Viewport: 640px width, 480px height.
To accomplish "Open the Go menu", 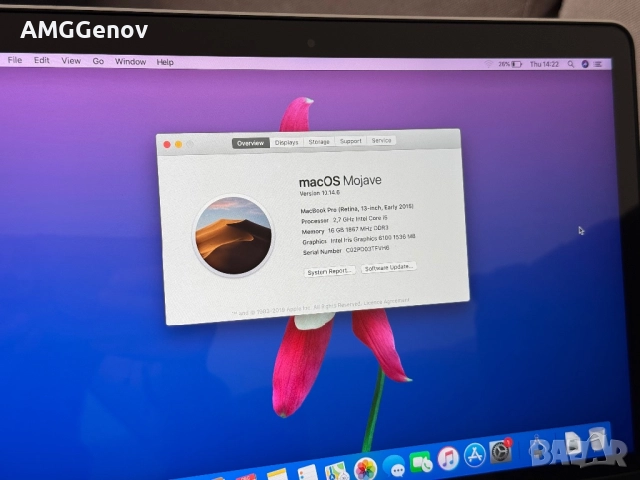I will [98, 61].
